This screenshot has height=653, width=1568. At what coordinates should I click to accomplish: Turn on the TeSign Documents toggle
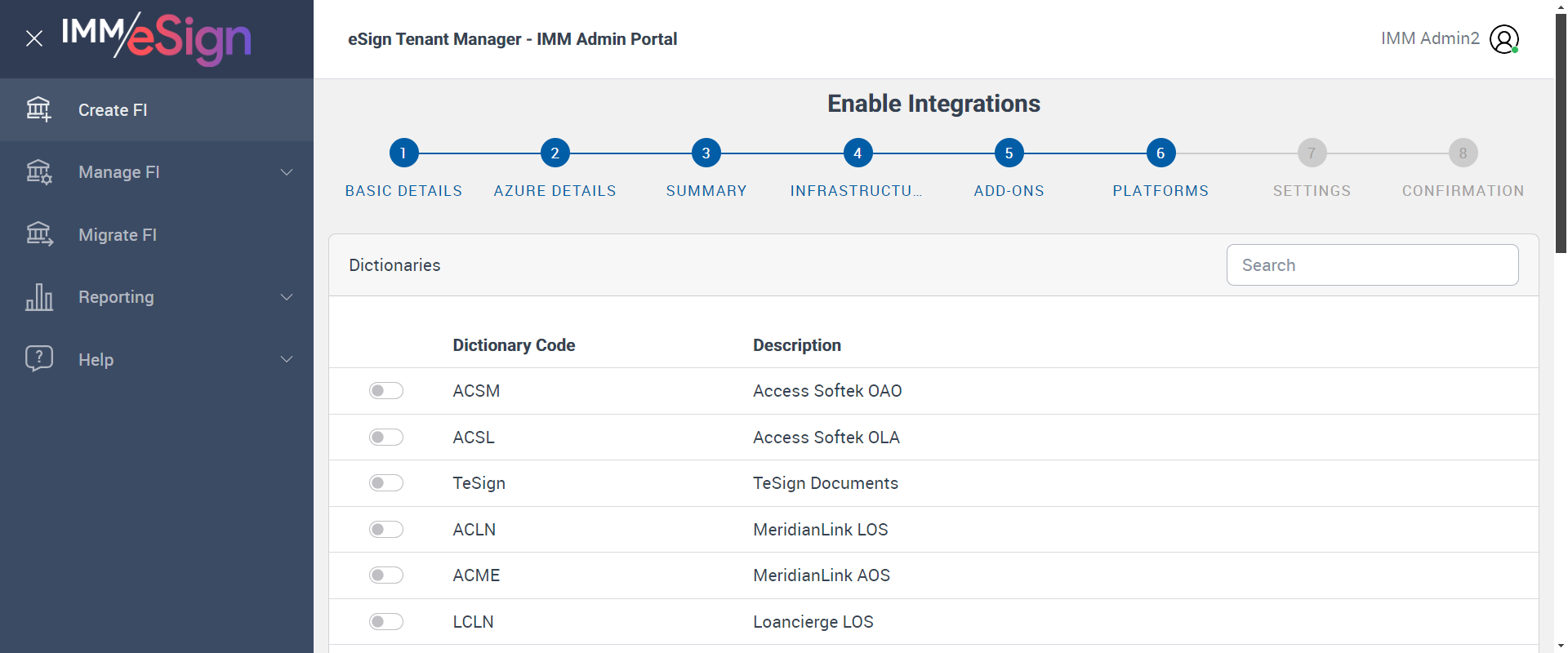386,483
